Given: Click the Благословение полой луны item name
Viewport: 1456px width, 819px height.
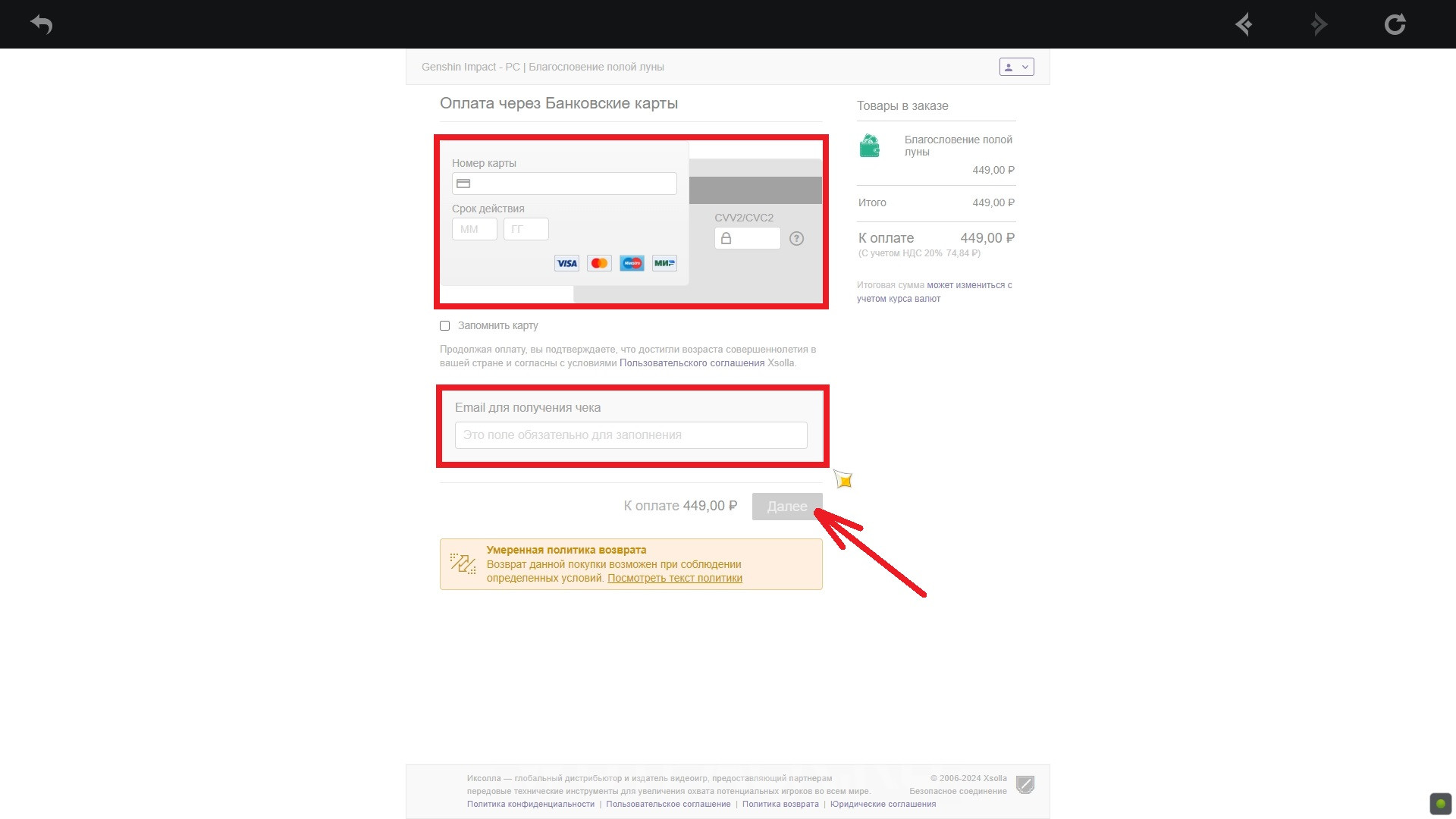Looking at the screenshot, I should tap(959, 146).
